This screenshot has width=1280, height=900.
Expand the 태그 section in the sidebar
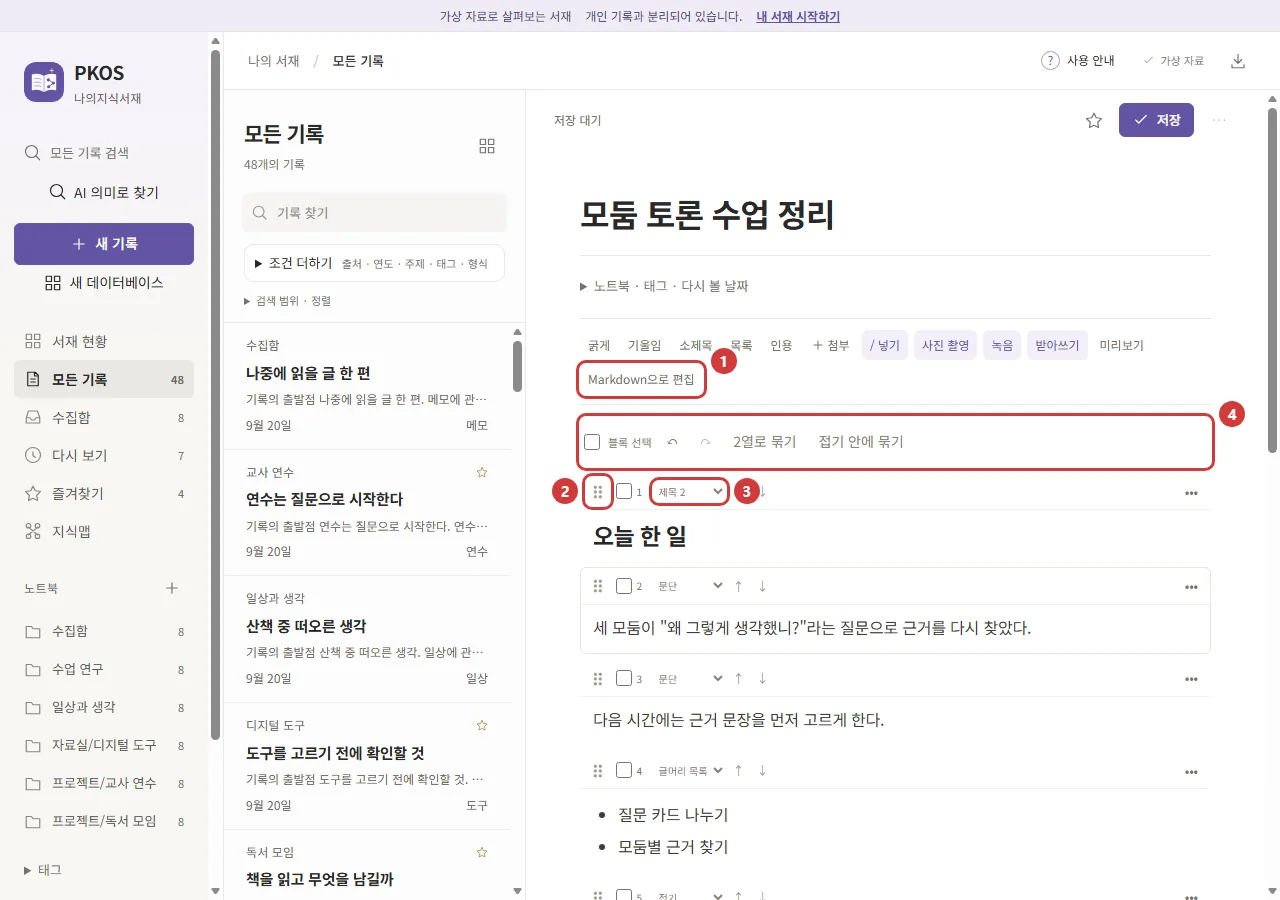click(x=43, y=870)
